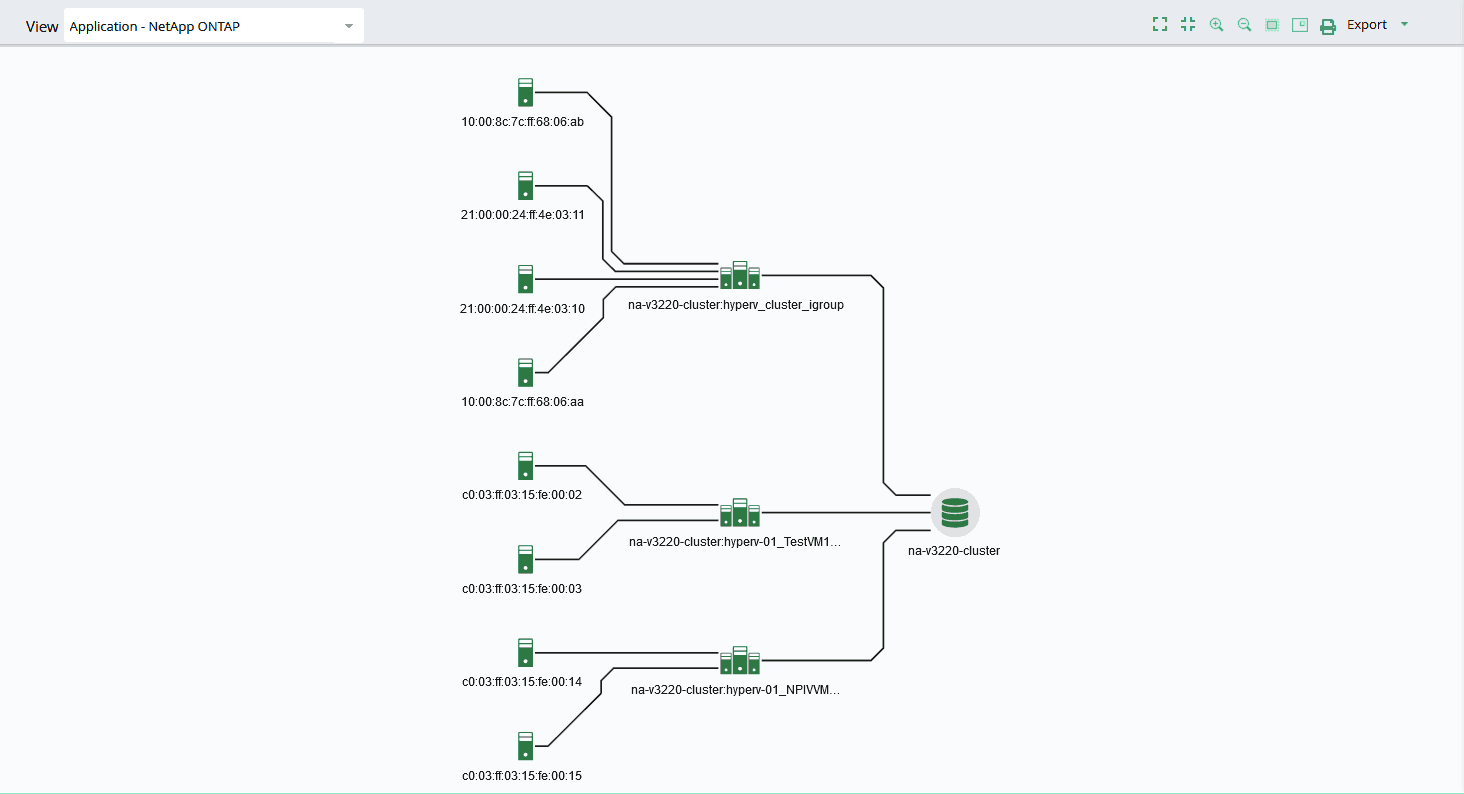Select host node c0:03:ff:03:15:fe:00:15
This screenshot has width=1464, height=794.
pos(525,746)
